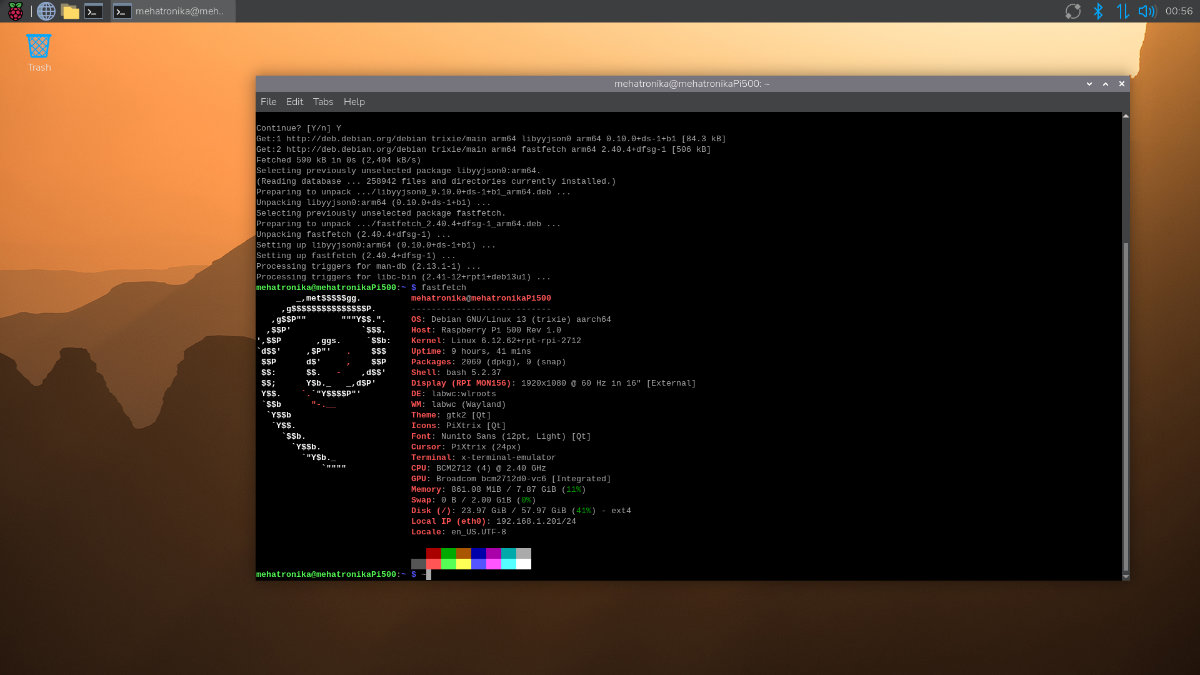Click the 'DE: labwc:wlroots' line
The image size is (1200, 675).
click(453, 395)
